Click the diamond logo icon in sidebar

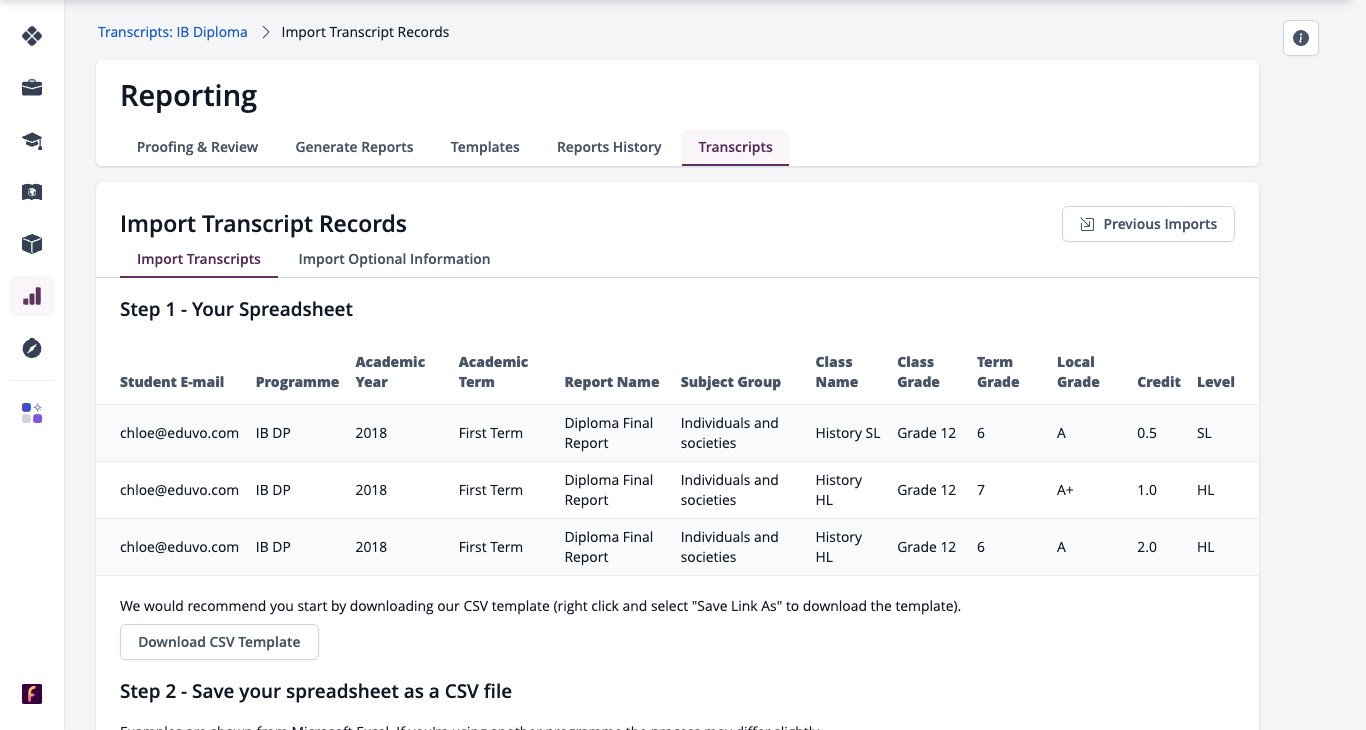coord(32,36)
